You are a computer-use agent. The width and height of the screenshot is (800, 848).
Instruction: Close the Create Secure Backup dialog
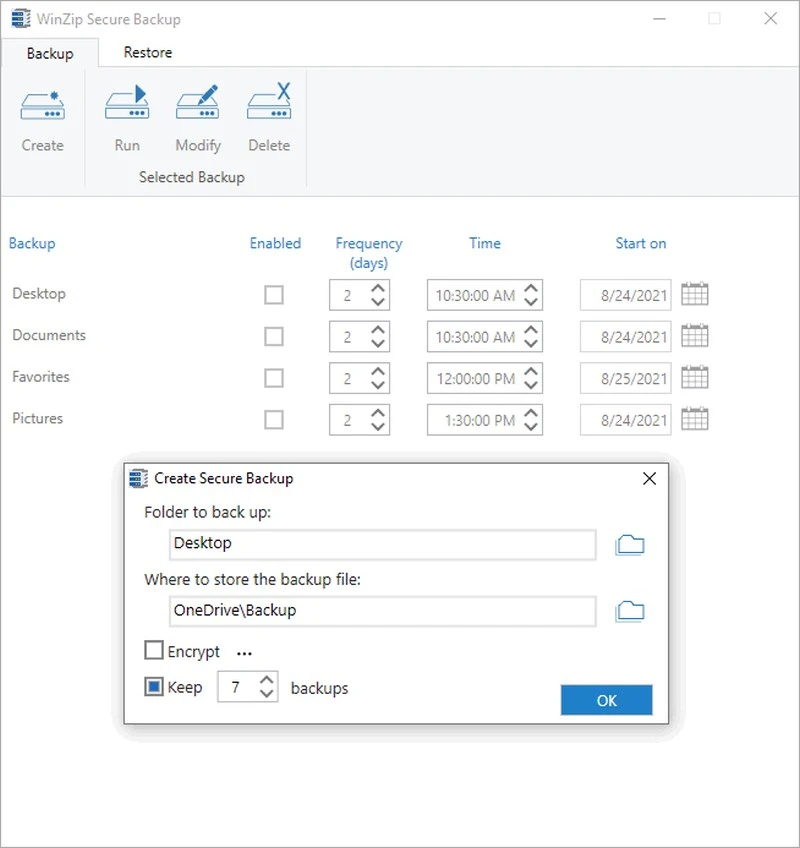point(649,478)
